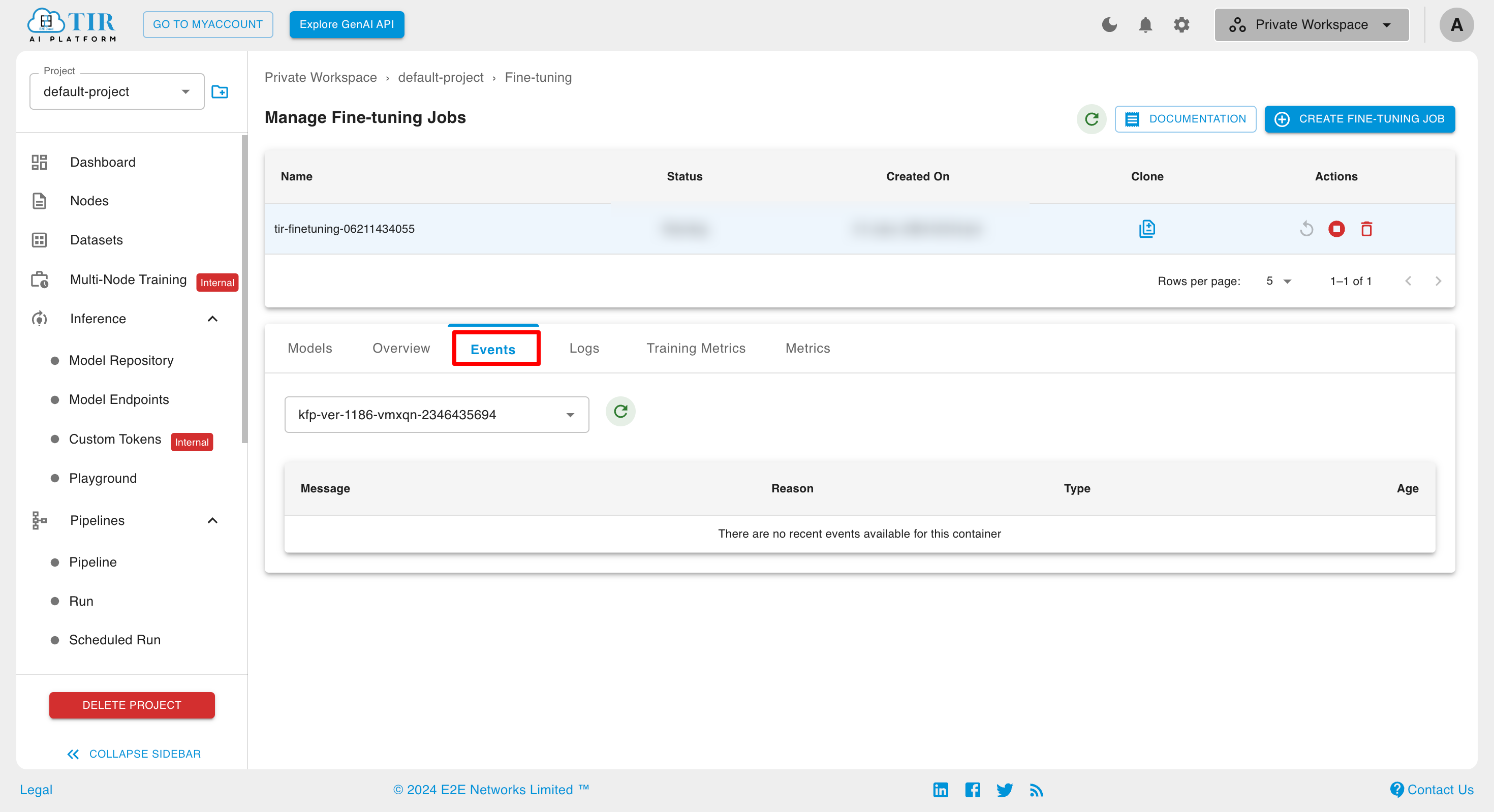Refresh the fine-tuning jobs list
Viewport: 1494px width, 812px height.
click(1092, 119)
